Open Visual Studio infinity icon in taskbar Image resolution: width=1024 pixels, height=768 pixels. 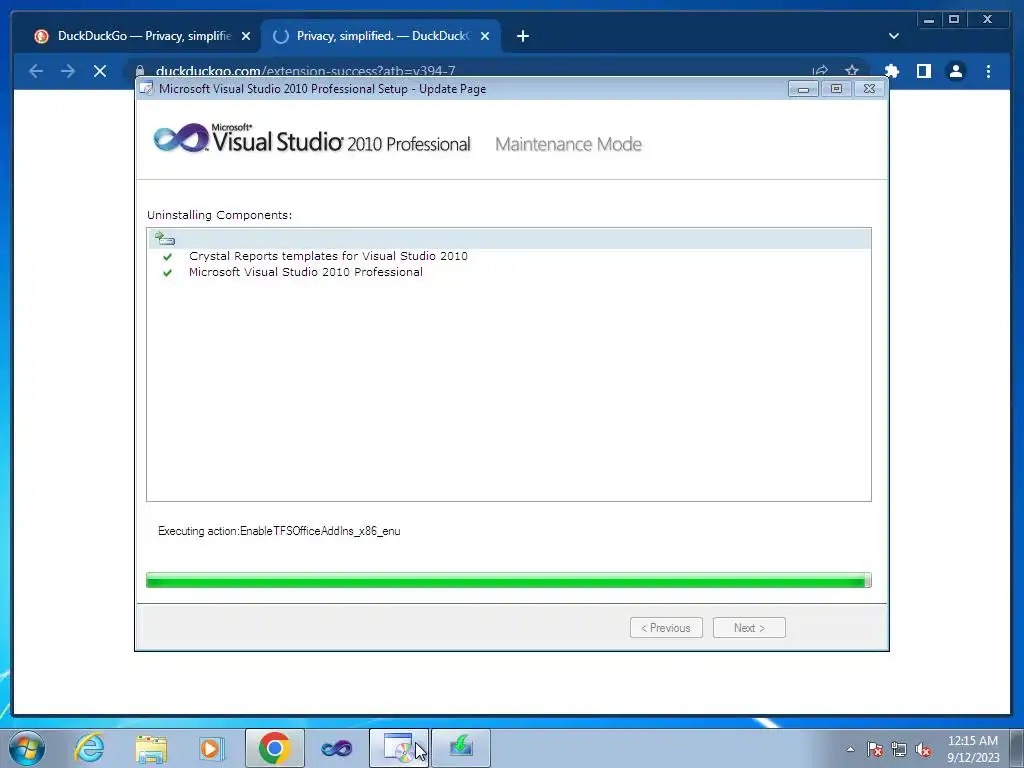point(336,748)
